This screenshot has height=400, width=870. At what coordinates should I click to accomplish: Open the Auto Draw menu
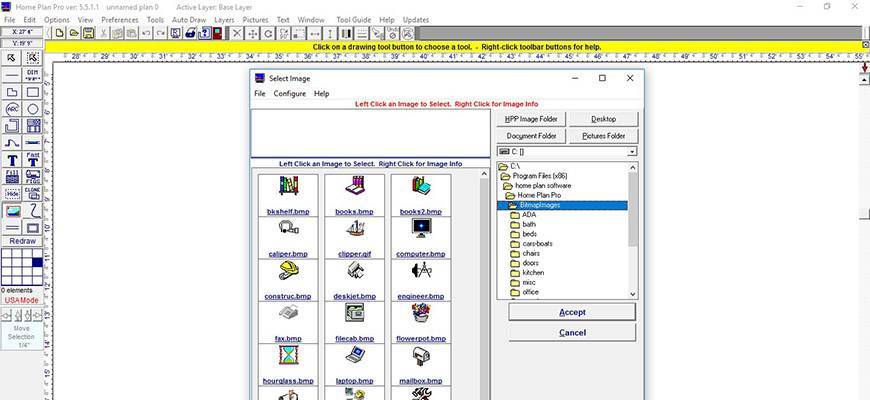tap(189, 19)
